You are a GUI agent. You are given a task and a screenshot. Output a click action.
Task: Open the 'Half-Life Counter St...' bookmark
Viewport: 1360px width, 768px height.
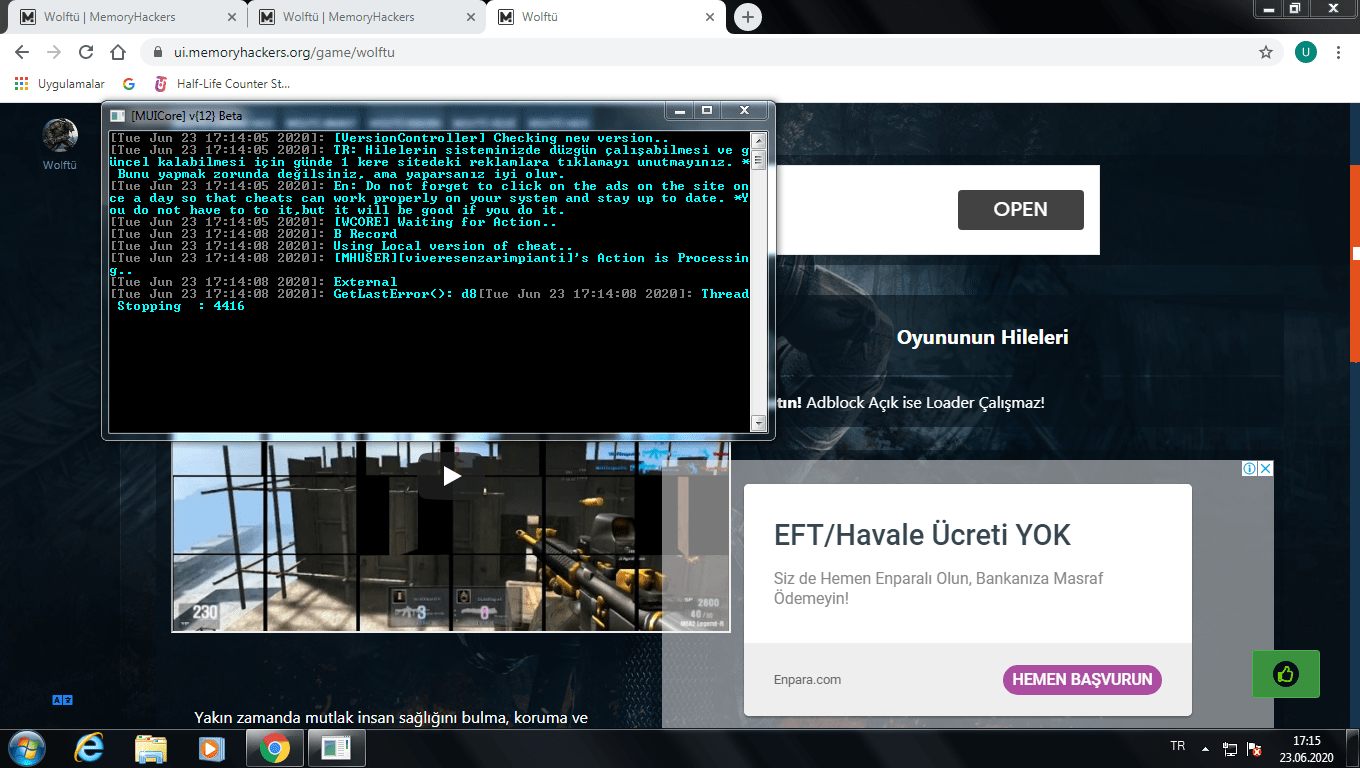[222, 84]
